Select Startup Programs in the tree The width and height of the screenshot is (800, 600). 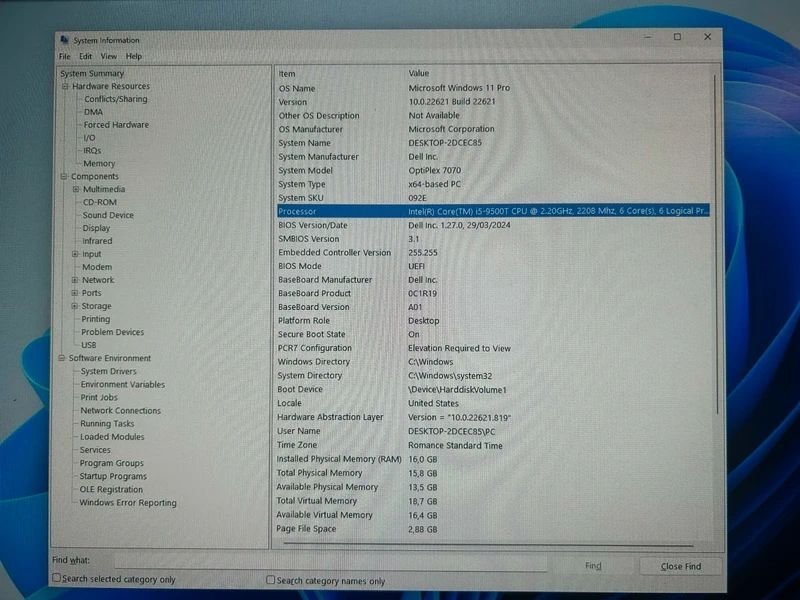[113, 476]
